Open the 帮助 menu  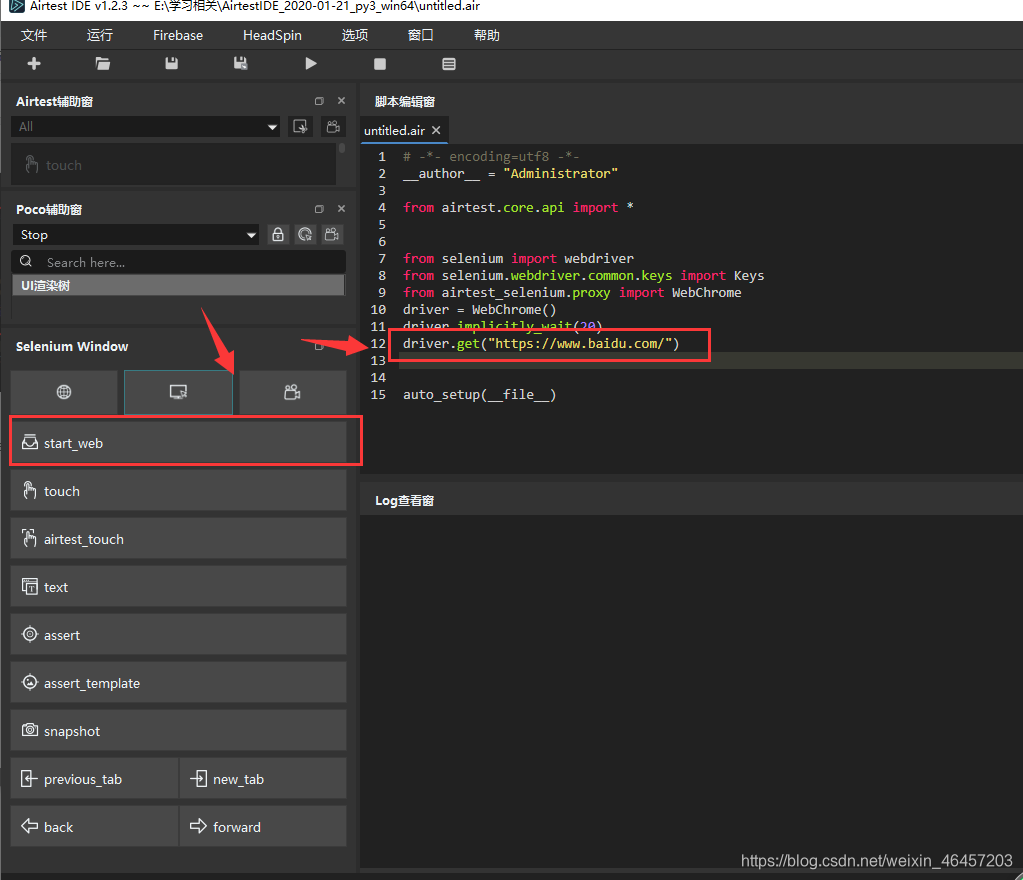click(x=487, y=35)
